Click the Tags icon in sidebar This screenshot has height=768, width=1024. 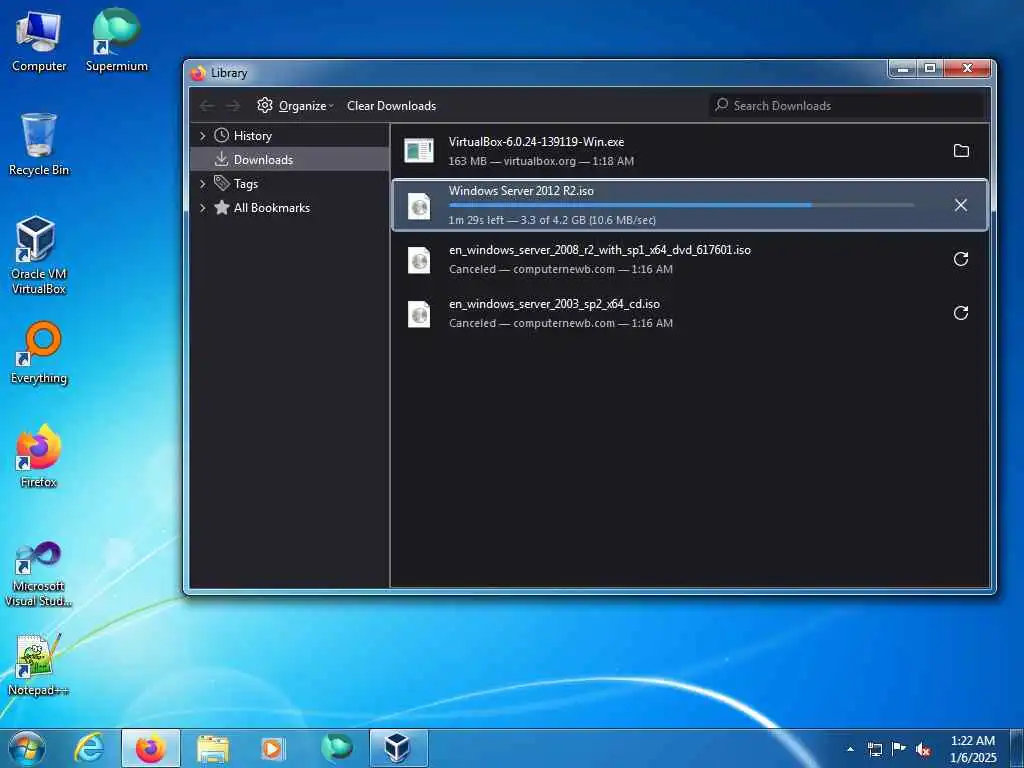221,183
